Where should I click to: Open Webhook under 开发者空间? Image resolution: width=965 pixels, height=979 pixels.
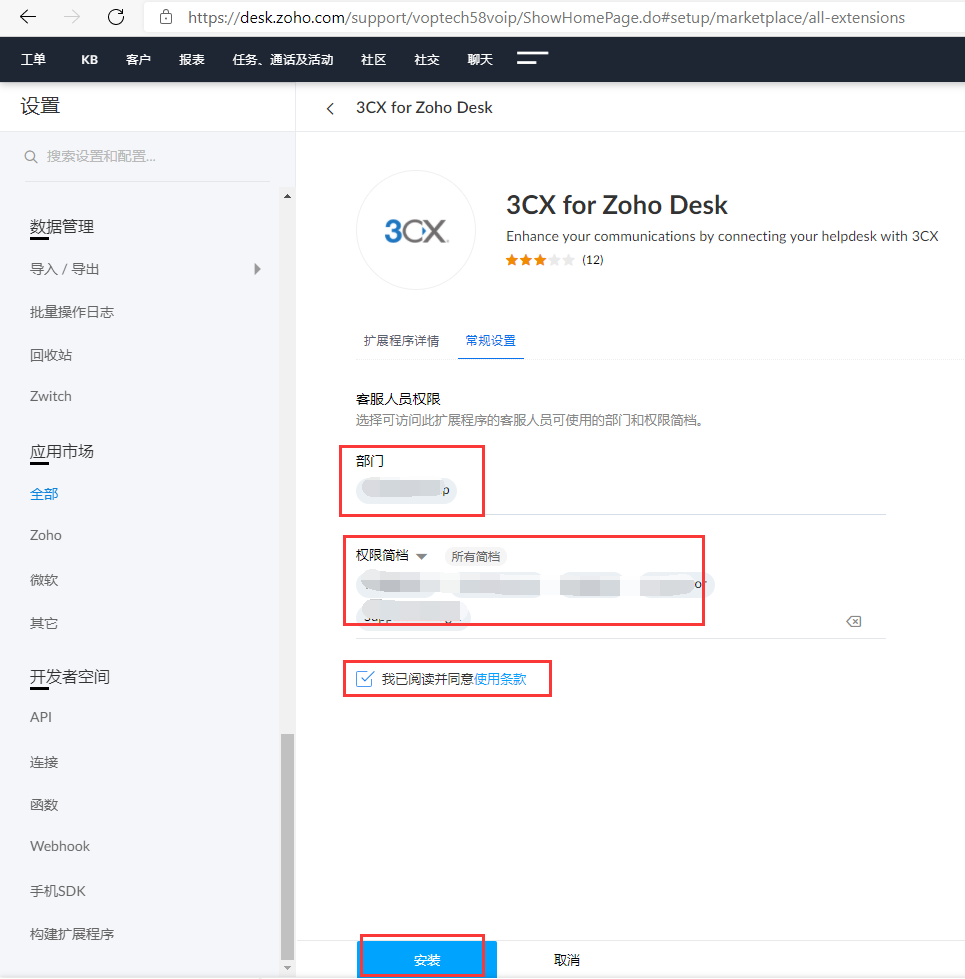tap(60, 846)
